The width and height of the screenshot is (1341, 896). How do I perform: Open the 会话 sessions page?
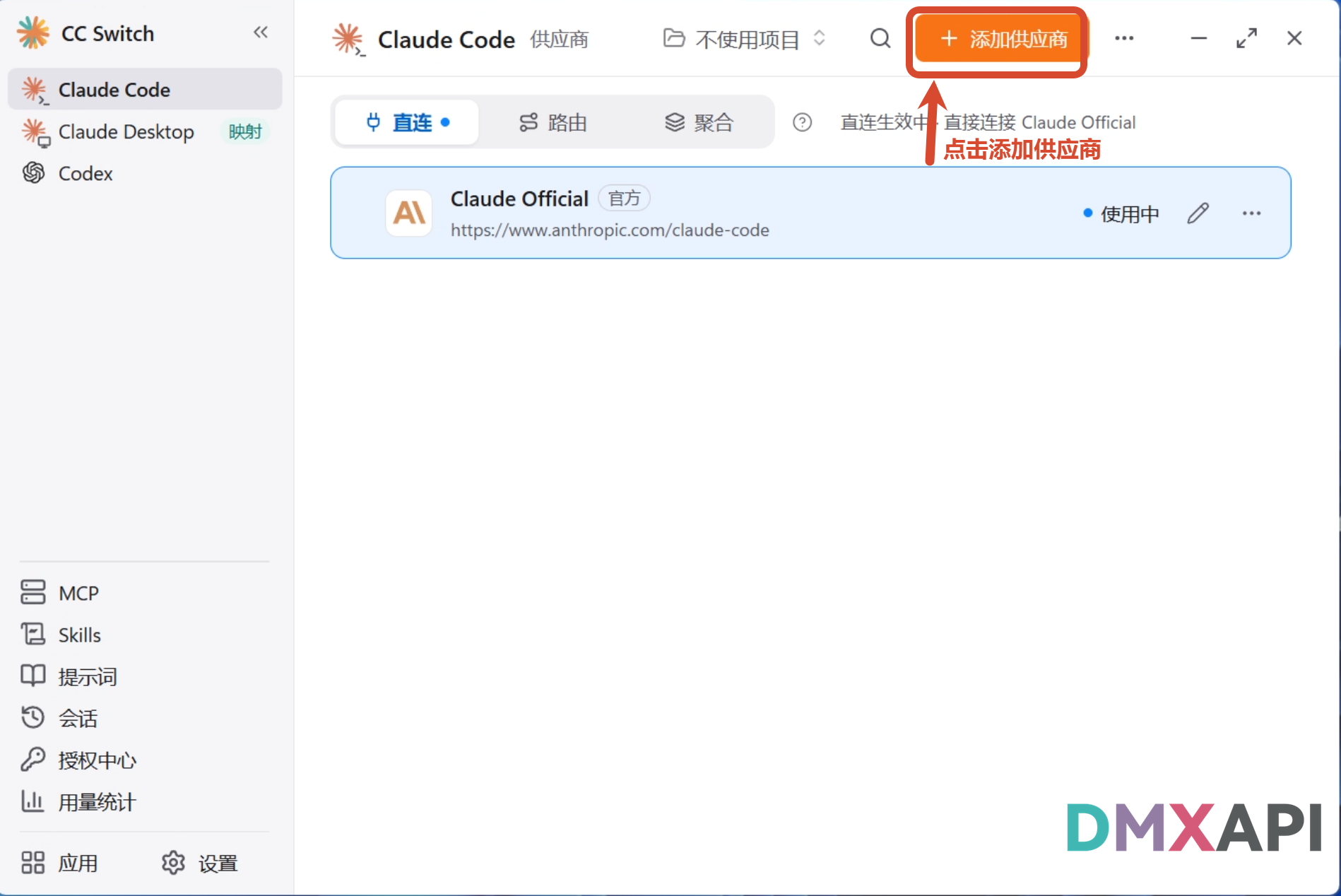point(59,718)
